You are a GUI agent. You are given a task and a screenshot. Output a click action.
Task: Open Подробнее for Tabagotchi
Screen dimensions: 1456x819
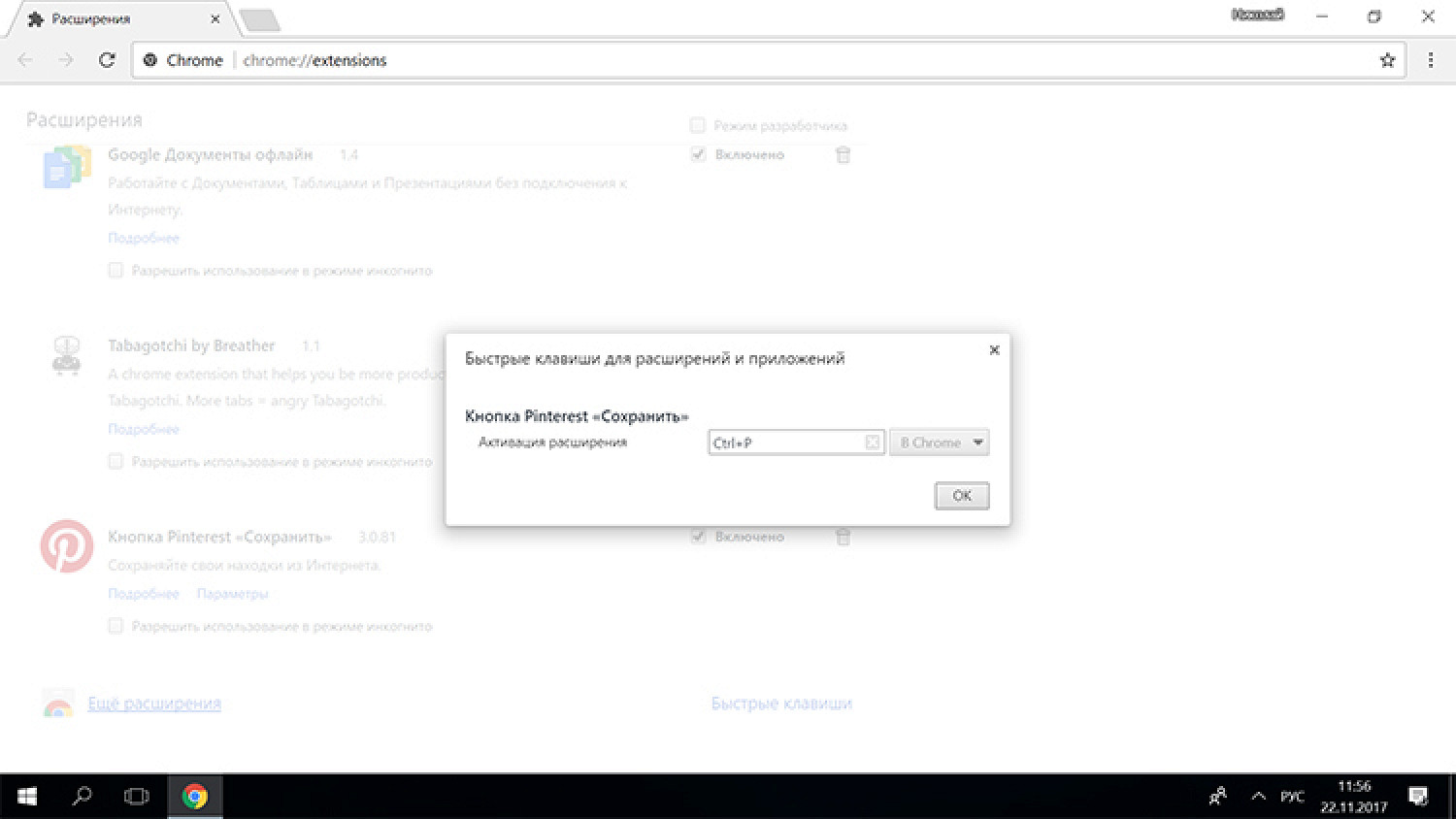tap(144, 429)
